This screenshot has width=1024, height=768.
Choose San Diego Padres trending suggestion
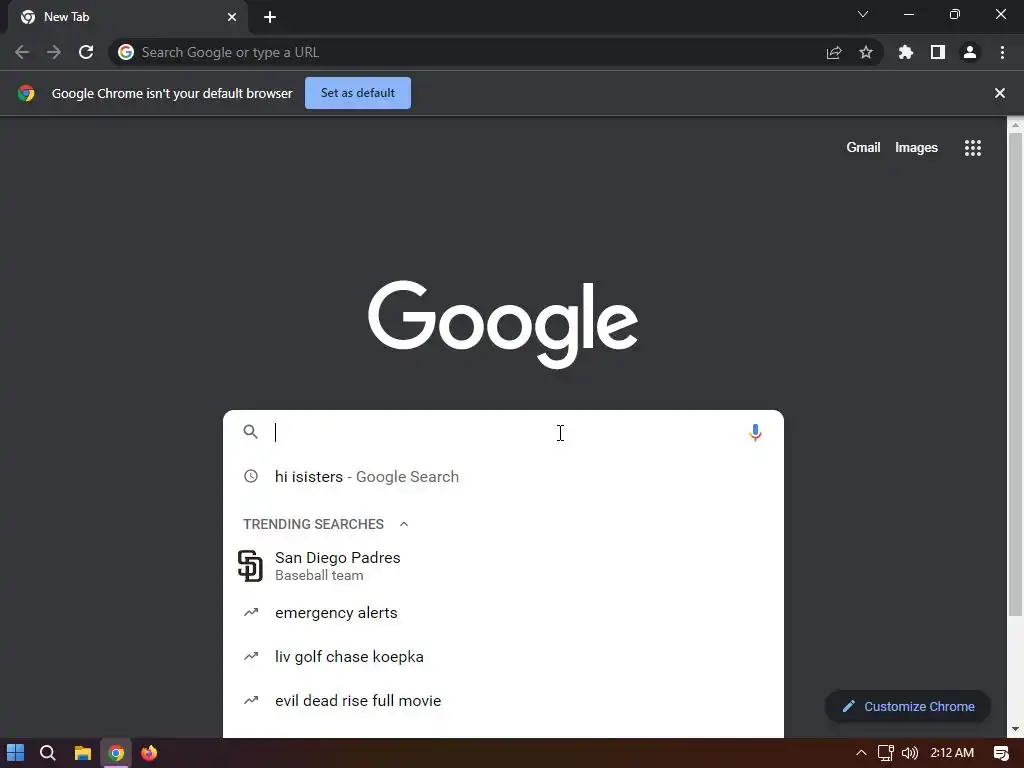pos(503,566)
